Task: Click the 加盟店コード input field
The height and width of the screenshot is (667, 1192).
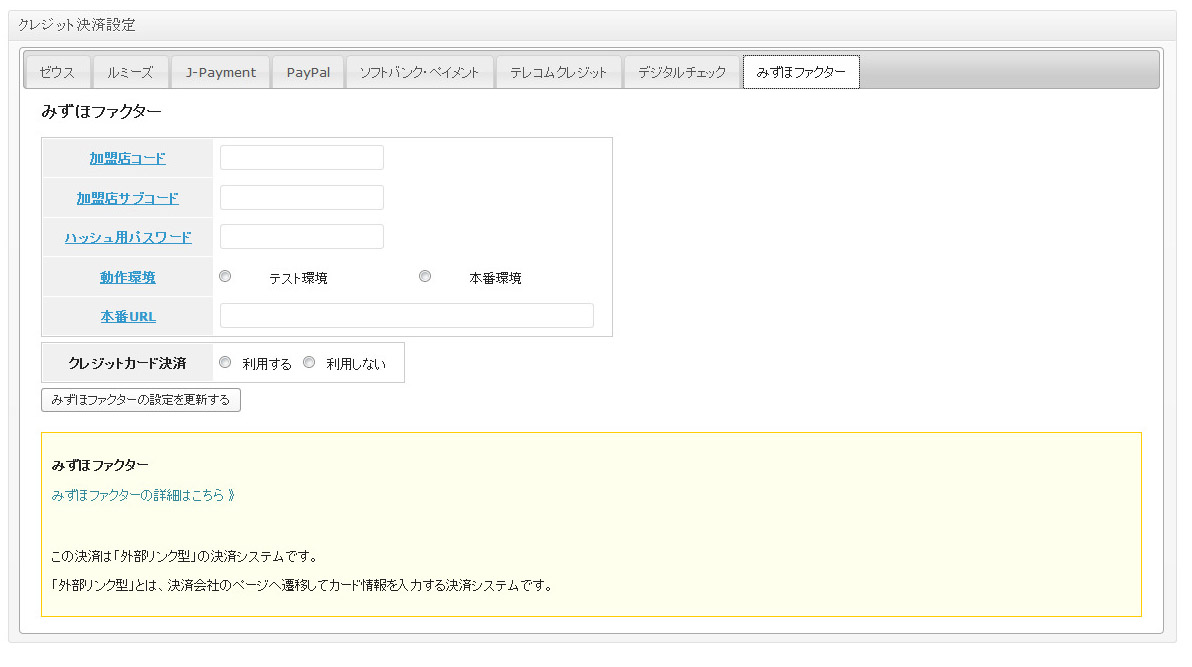Action: (301, 158)
